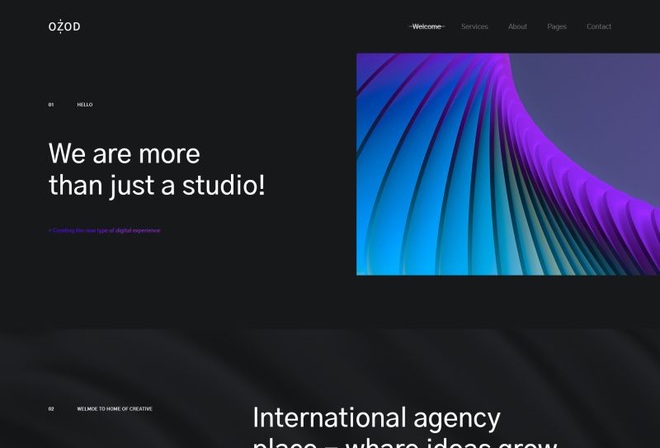Screen dimensions: 660x448
Task: Click the blue-purple abstract hero image
Action: pos(508,164)
